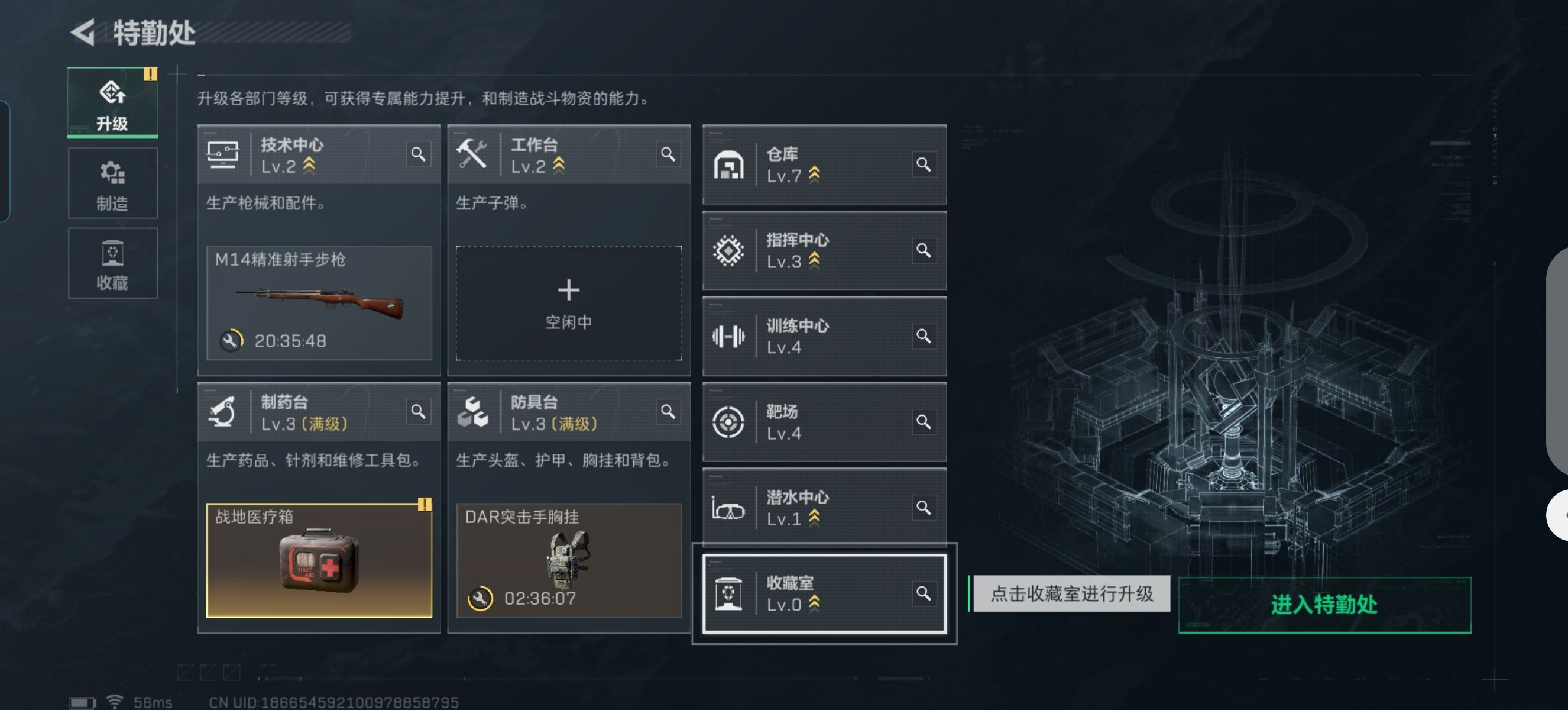This screenshot has width=1568, height=710.
Task: Click the 制药台 magnifier icon
Action: point(417,412)
